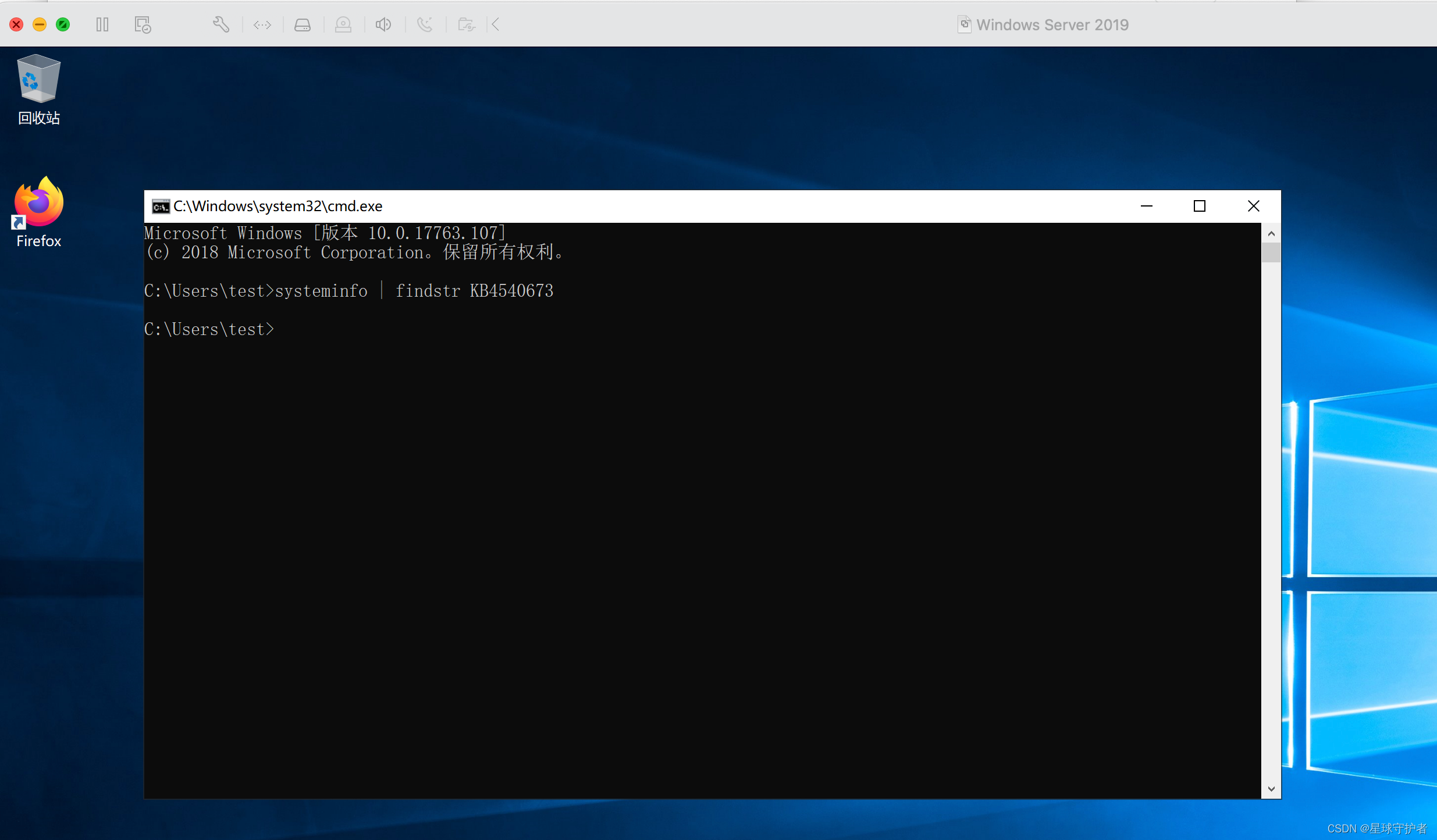Maximize the cmd.exe window

pyautogui.click(x=1200, y=206)
